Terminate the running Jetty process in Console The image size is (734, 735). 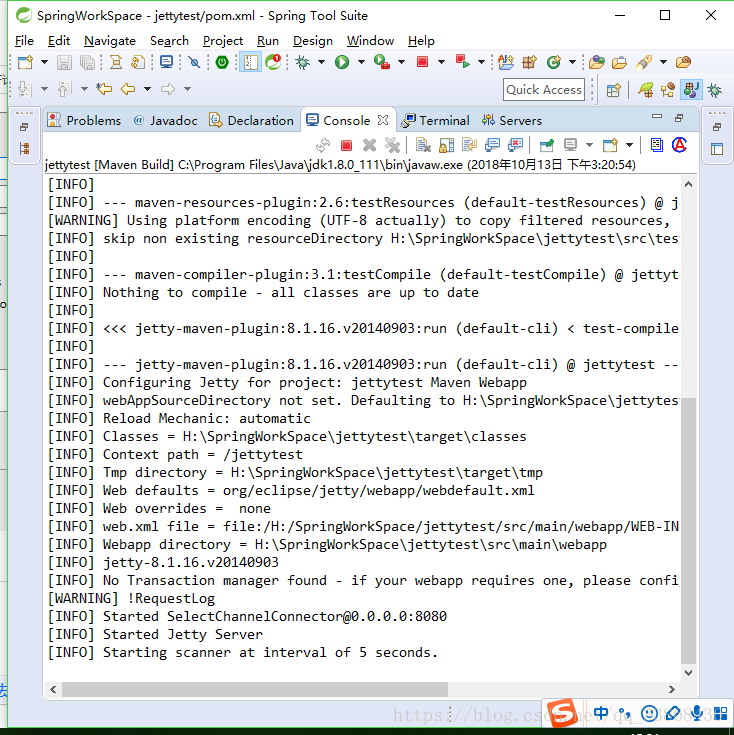coord(346,146)
